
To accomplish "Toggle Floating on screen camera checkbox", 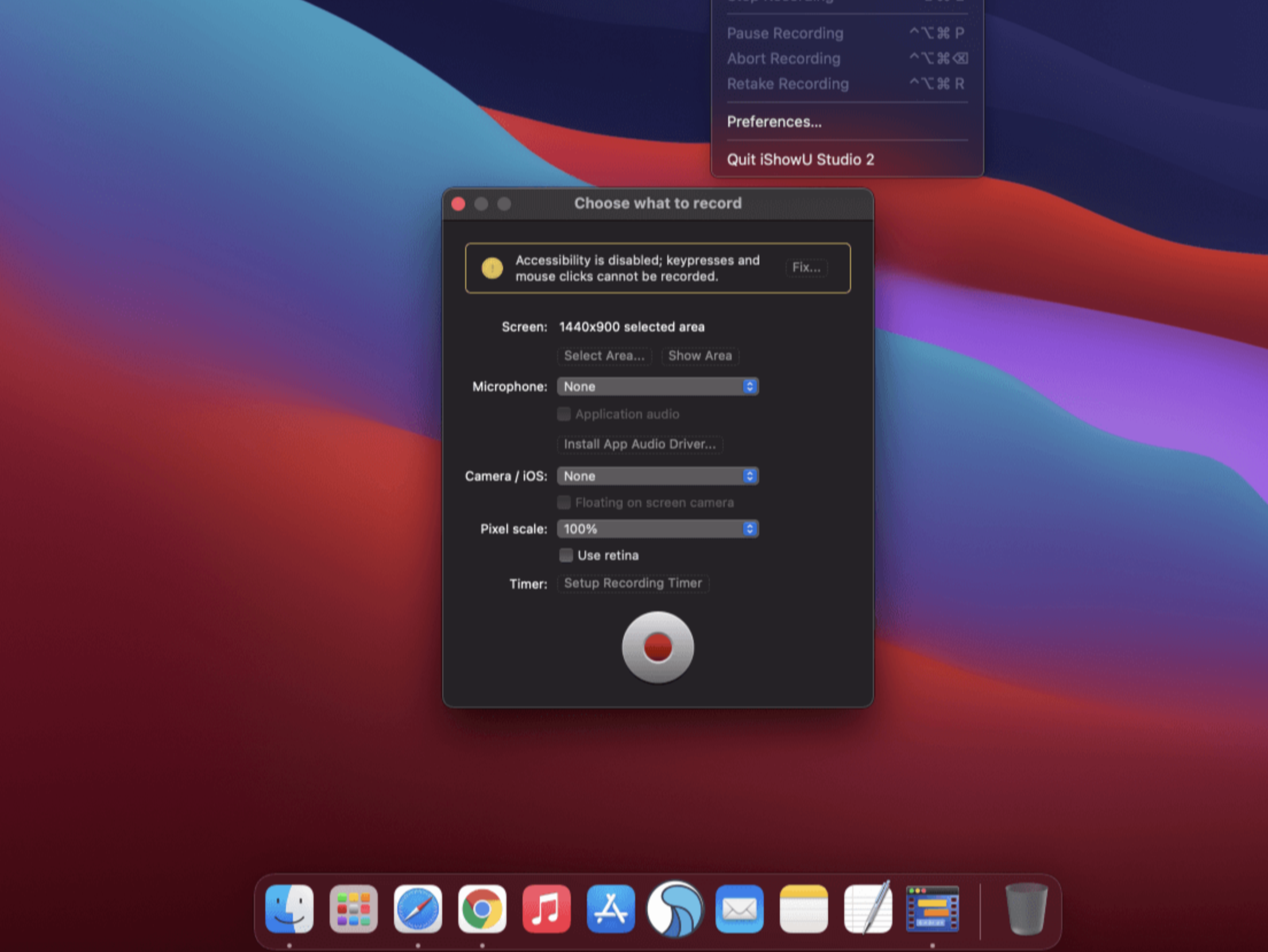I will 564,502.
